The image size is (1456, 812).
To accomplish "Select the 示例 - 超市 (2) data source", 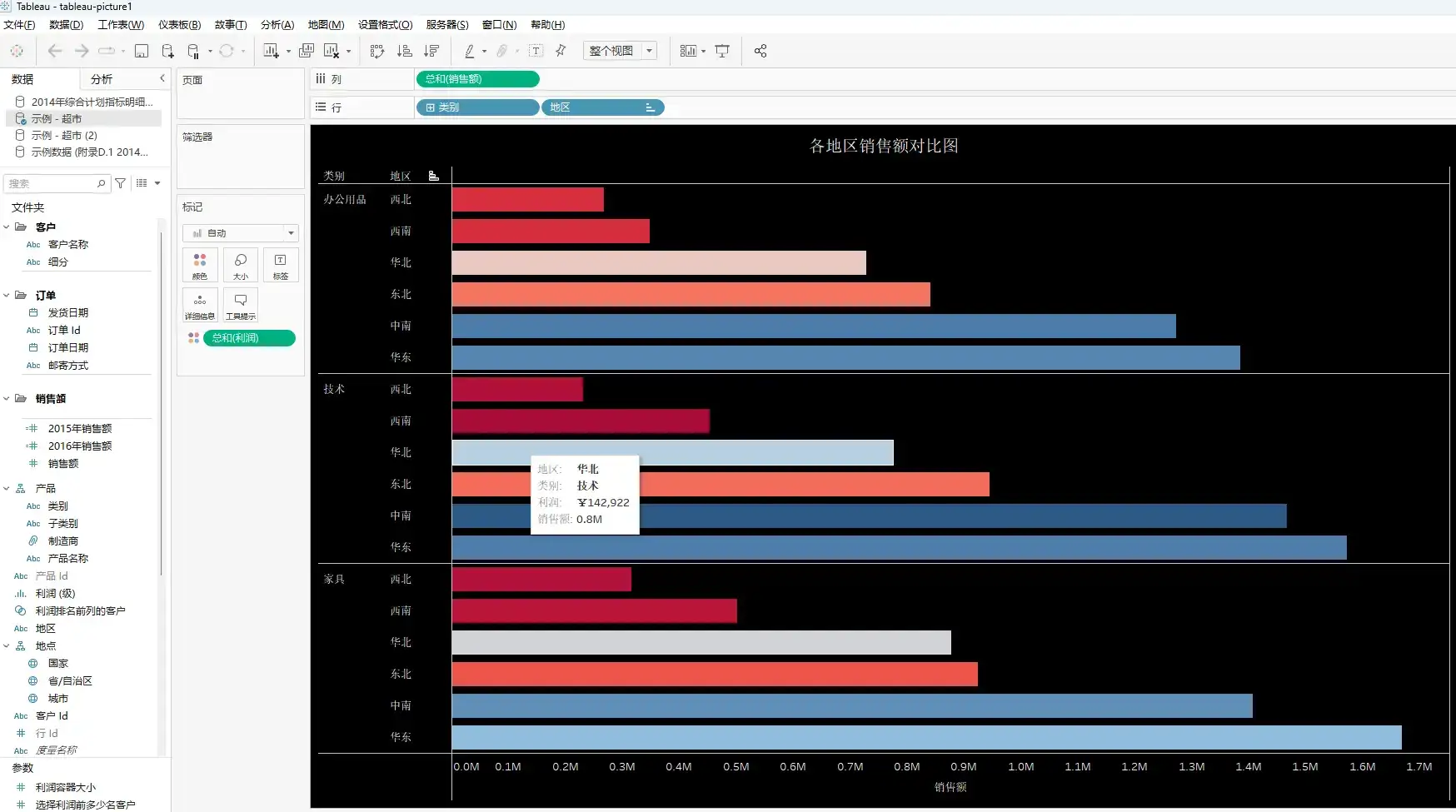I will [x=64, y=135].
